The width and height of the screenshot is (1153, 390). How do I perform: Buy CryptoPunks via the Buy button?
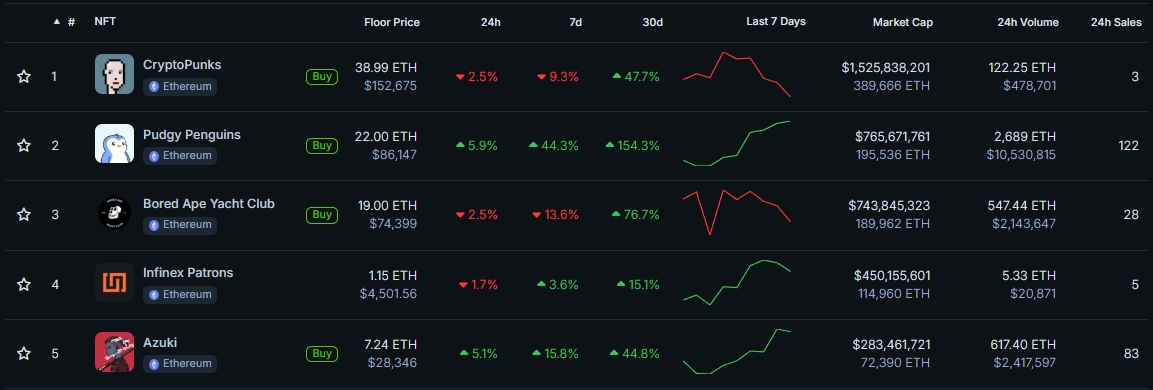point(322,76)
